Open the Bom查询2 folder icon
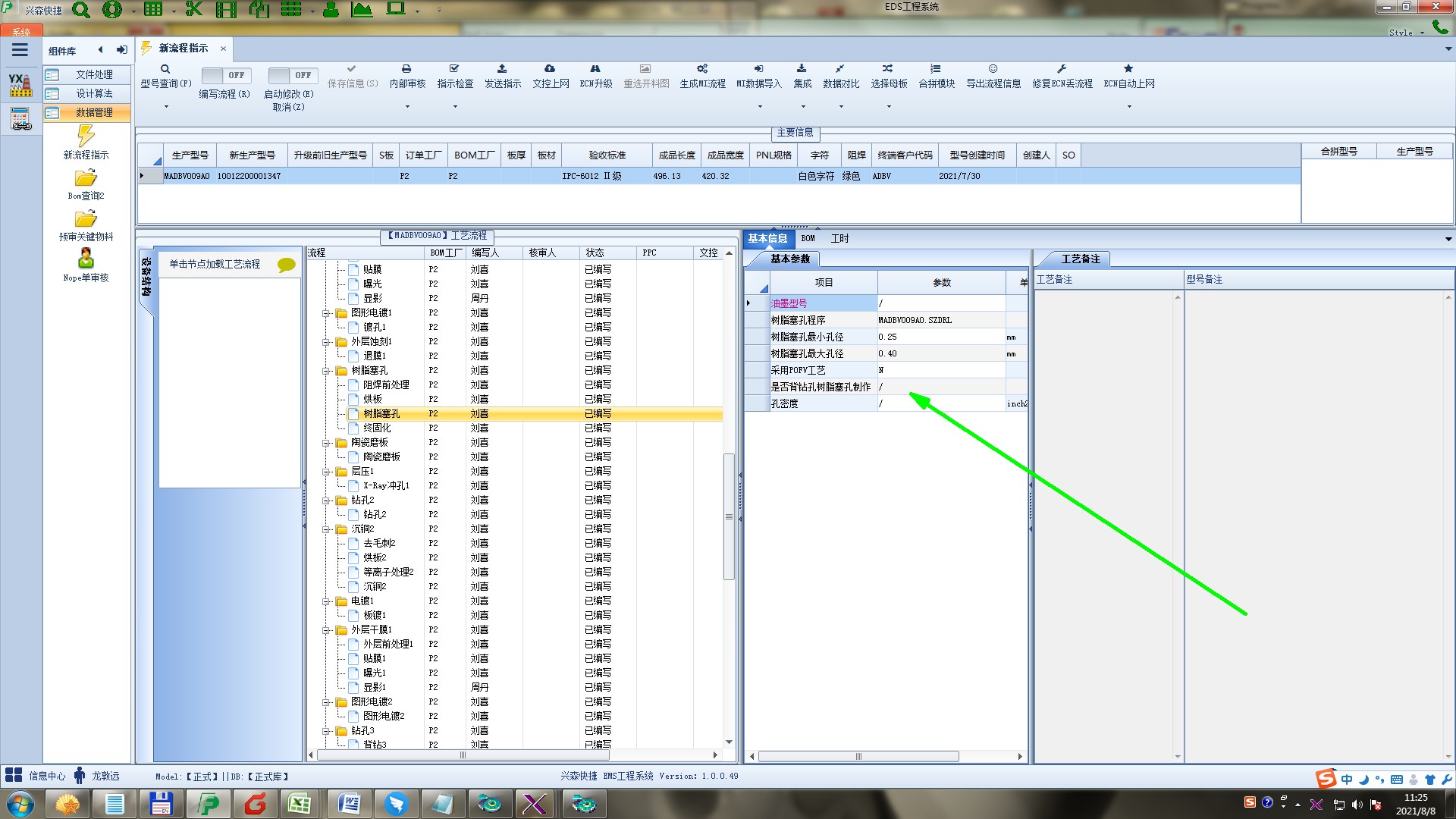 [86, 179]
